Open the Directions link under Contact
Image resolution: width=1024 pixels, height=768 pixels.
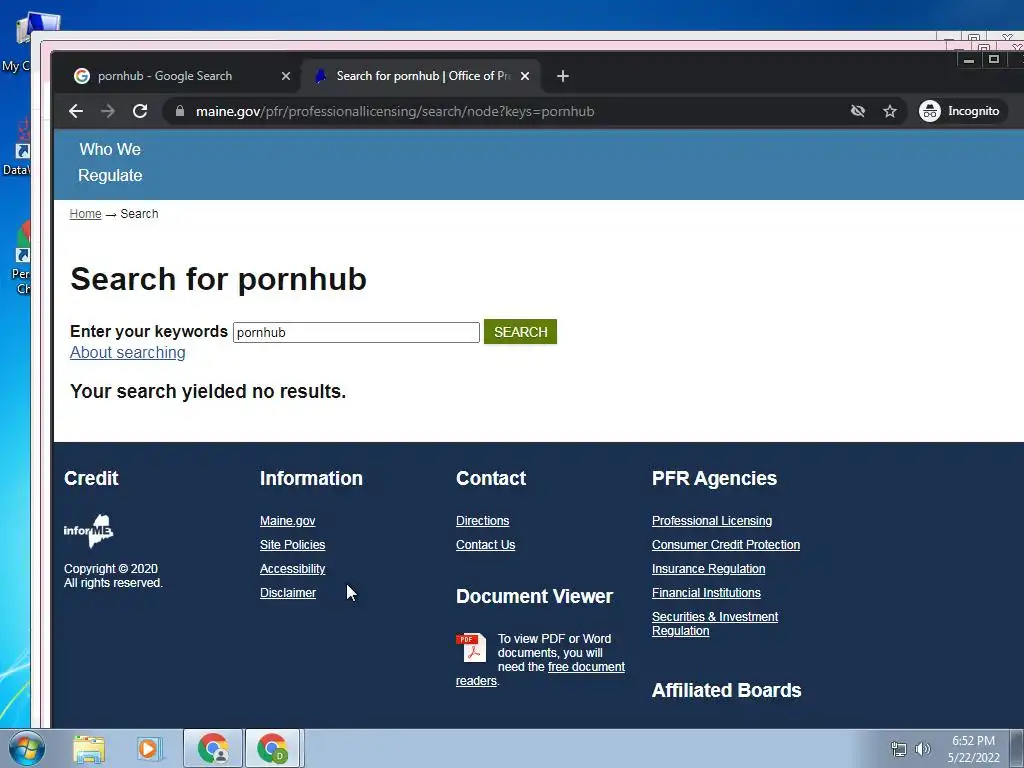(x=482, y=521)
